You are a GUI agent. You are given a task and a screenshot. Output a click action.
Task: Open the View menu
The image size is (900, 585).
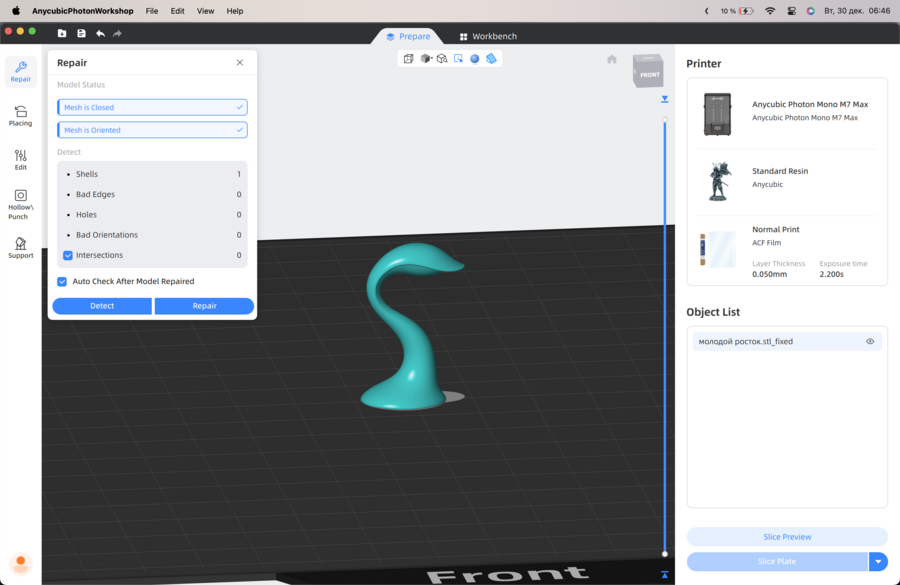pos(205,11)
